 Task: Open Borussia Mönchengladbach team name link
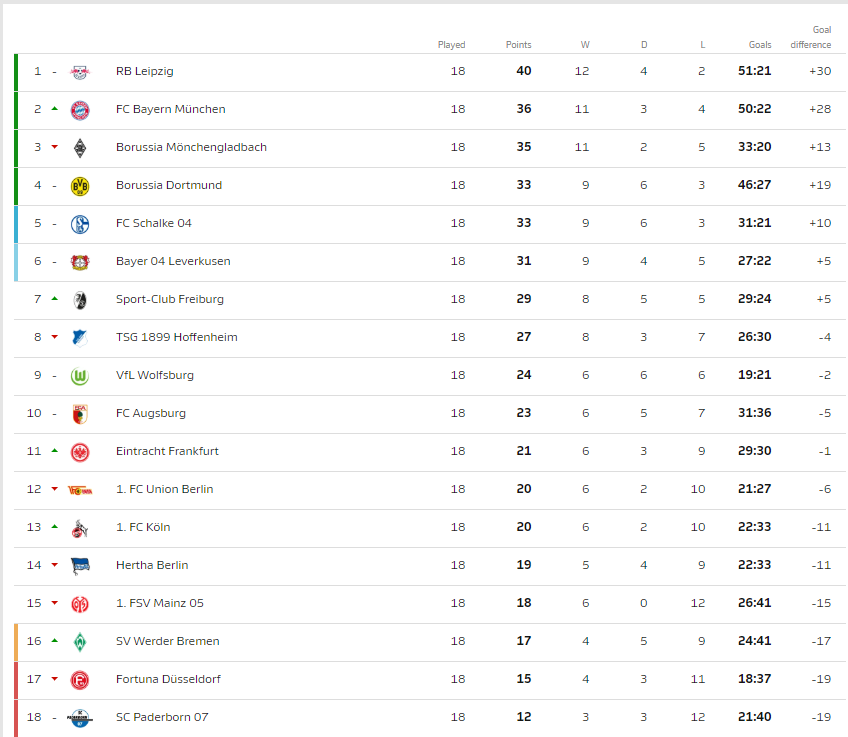(191, 147)
